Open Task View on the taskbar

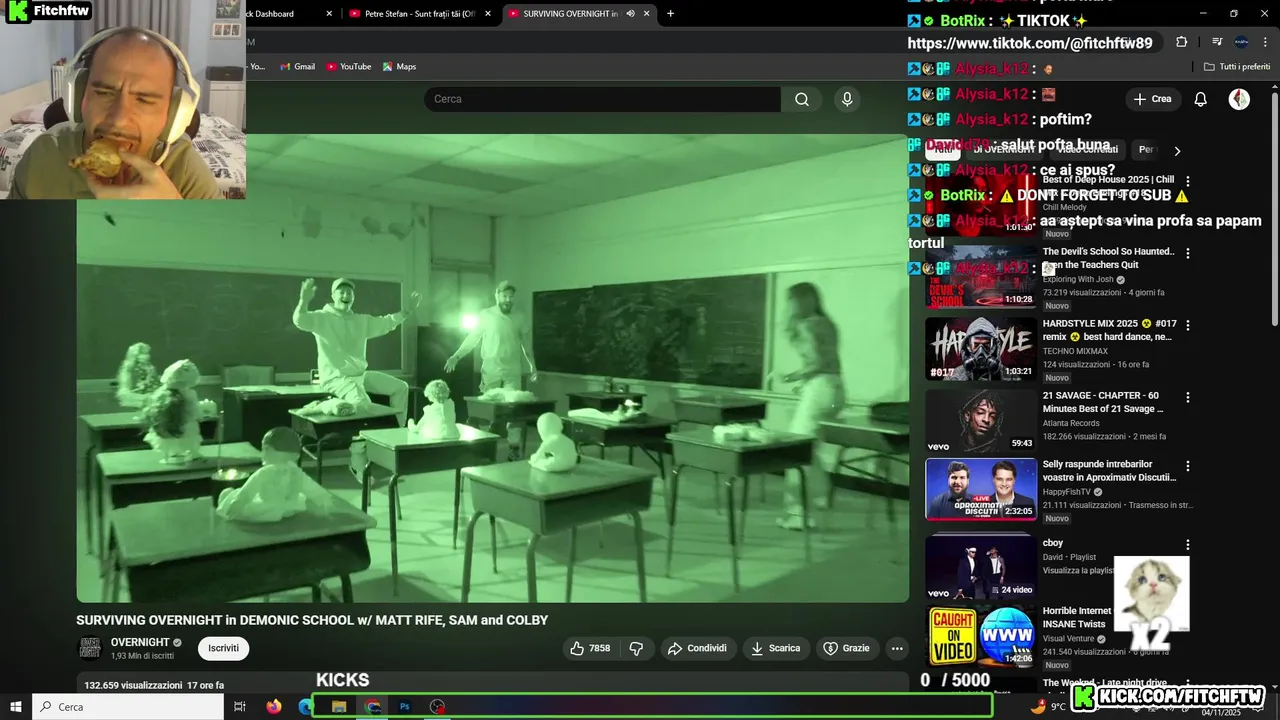click(x=240, y=707)
